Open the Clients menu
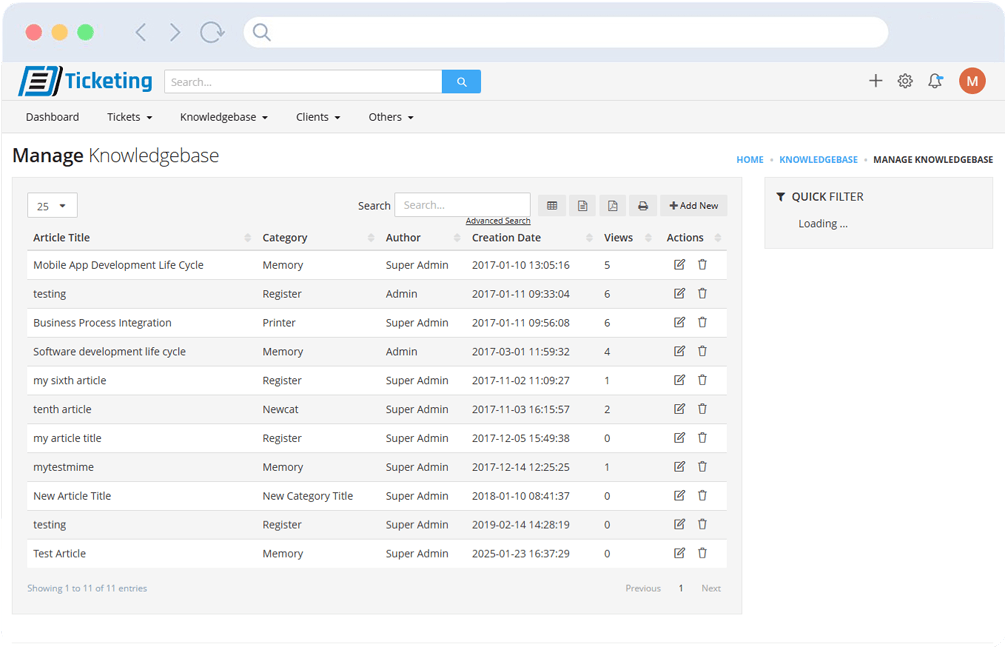This screenshot has height=647, width=1005. tap(318, 117)
